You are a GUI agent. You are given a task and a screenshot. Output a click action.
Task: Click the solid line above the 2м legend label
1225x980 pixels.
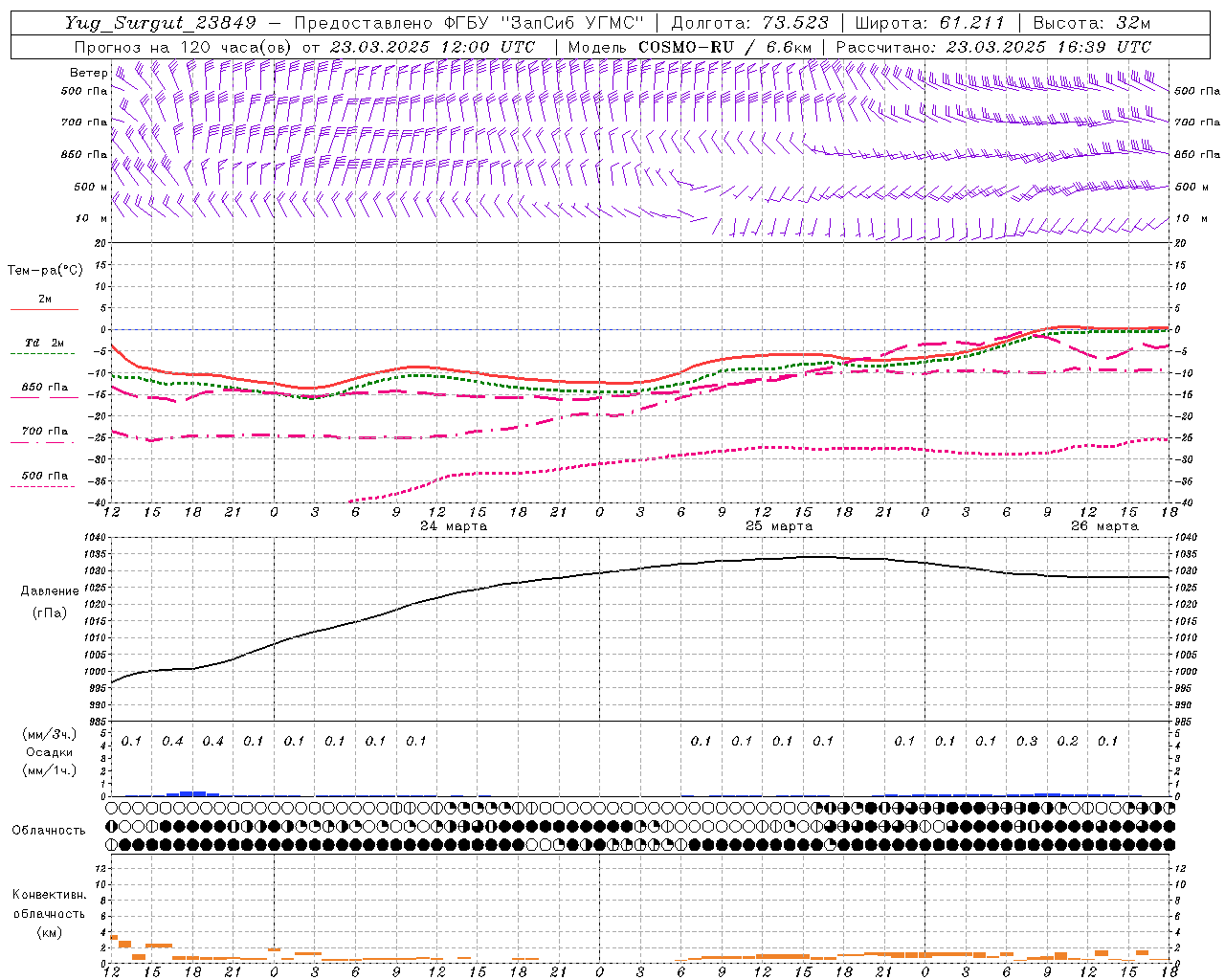pos(44,310)
